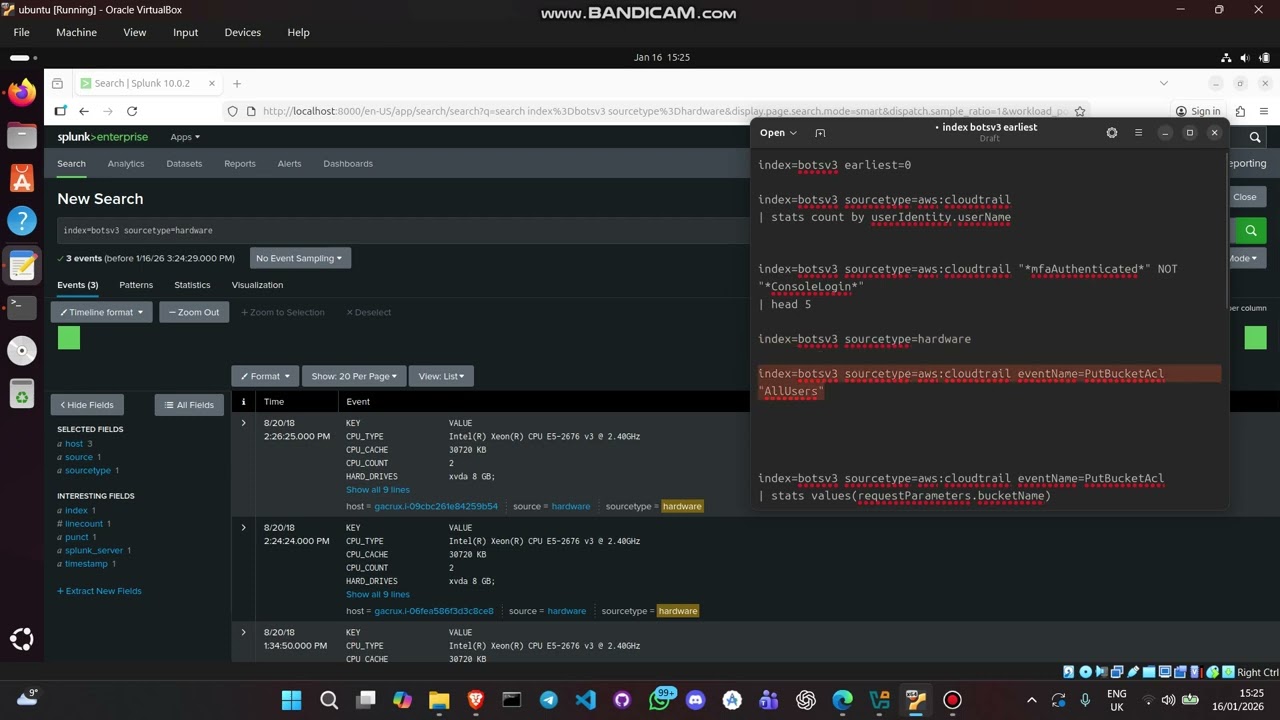Select the Text Editor dock icon
The height and width of the screenshot is (720, 1280).
click(x=22, y=265)
